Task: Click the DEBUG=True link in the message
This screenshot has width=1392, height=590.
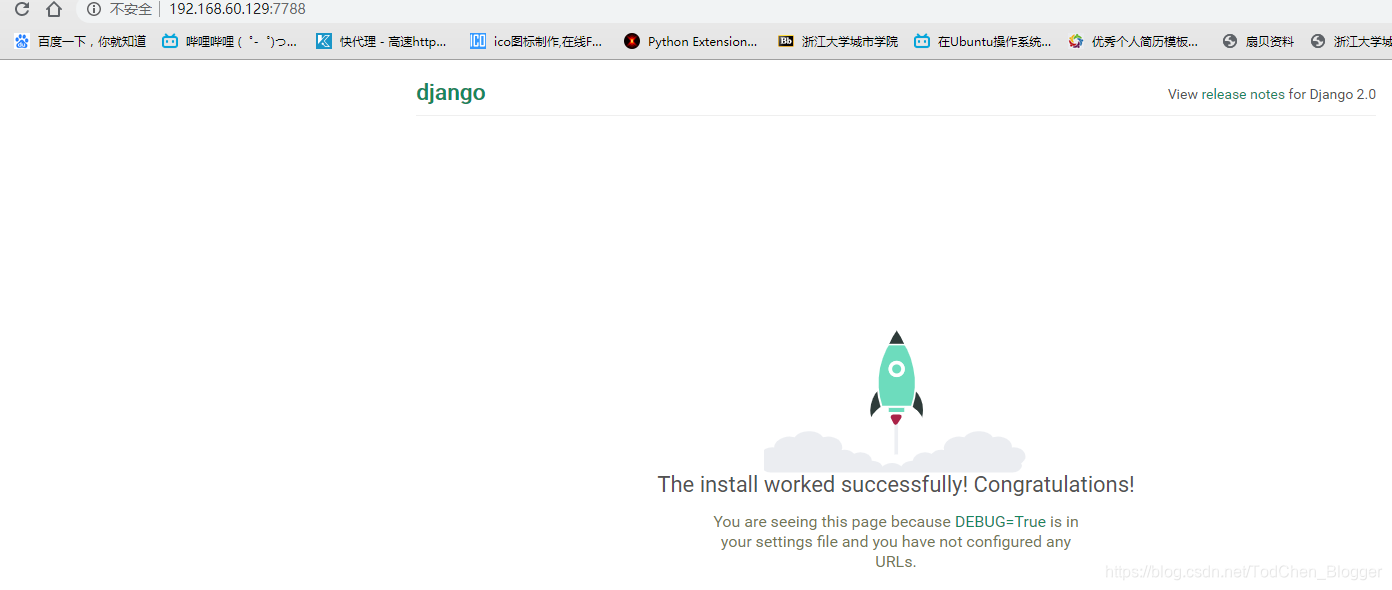Action: [x=1000, y=522]
